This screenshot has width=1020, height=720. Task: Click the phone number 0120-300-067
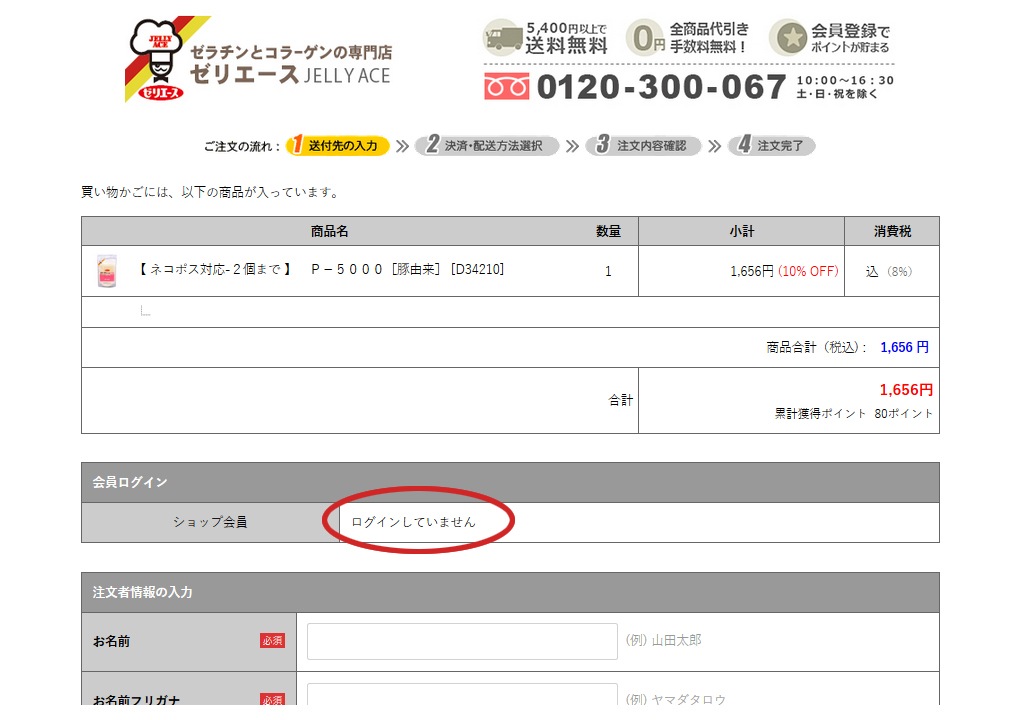click(x=661, y=87)
